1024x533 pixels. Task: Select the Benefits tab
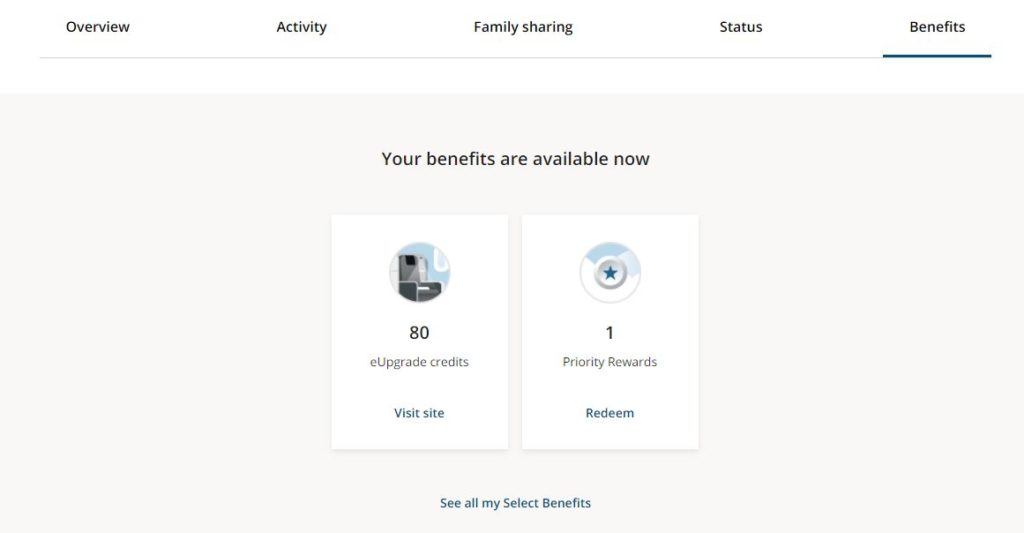click(x=937, y=27)
